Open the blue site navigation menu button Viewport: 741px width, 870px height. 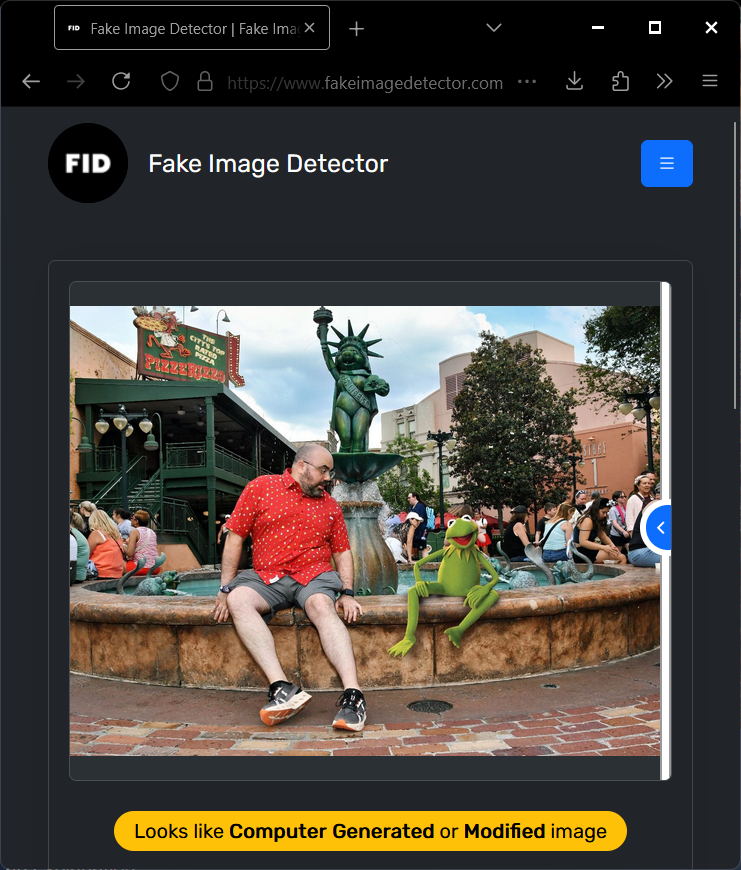pos(666,163)
